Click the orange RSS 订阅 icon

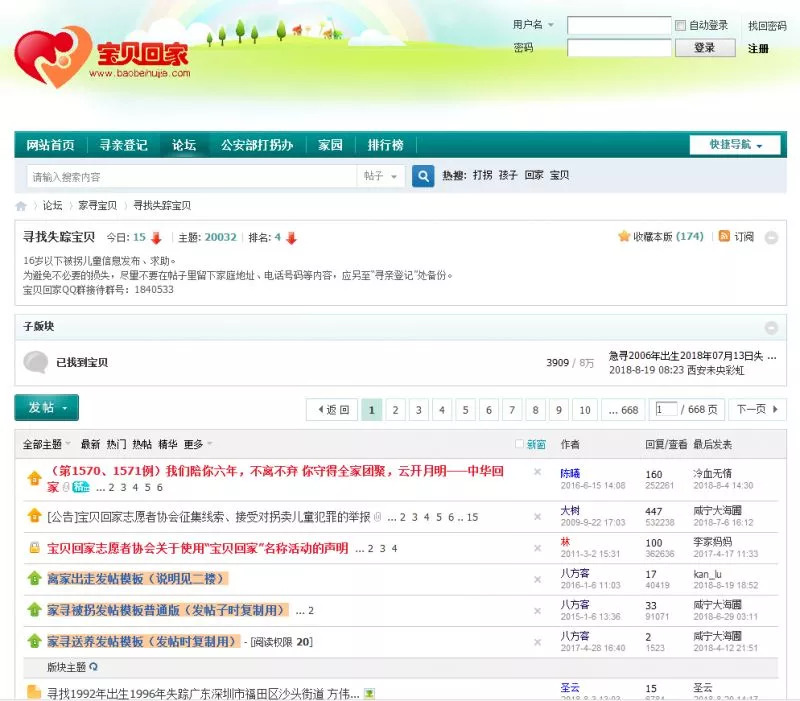(x=724, y=236)
